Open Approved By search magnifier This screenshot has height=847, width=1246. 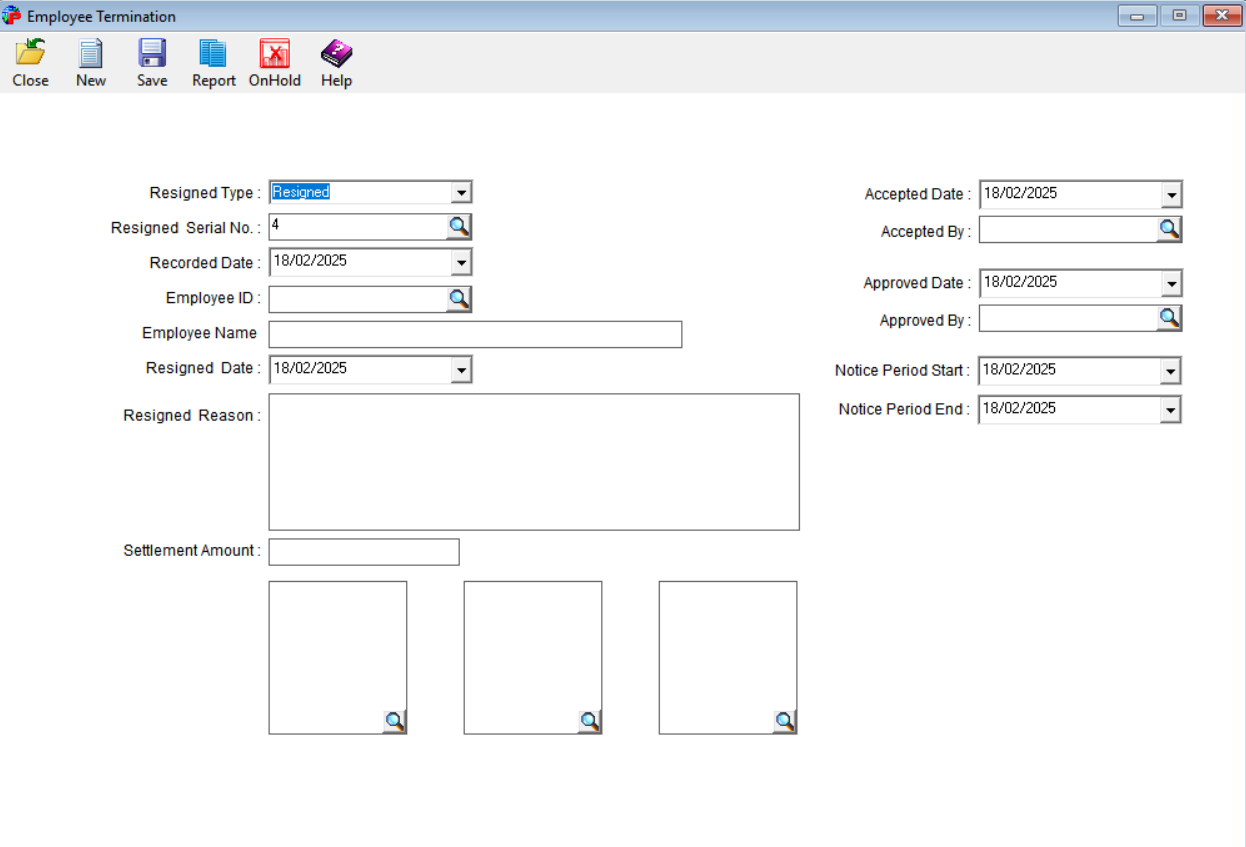(1170, 318)
